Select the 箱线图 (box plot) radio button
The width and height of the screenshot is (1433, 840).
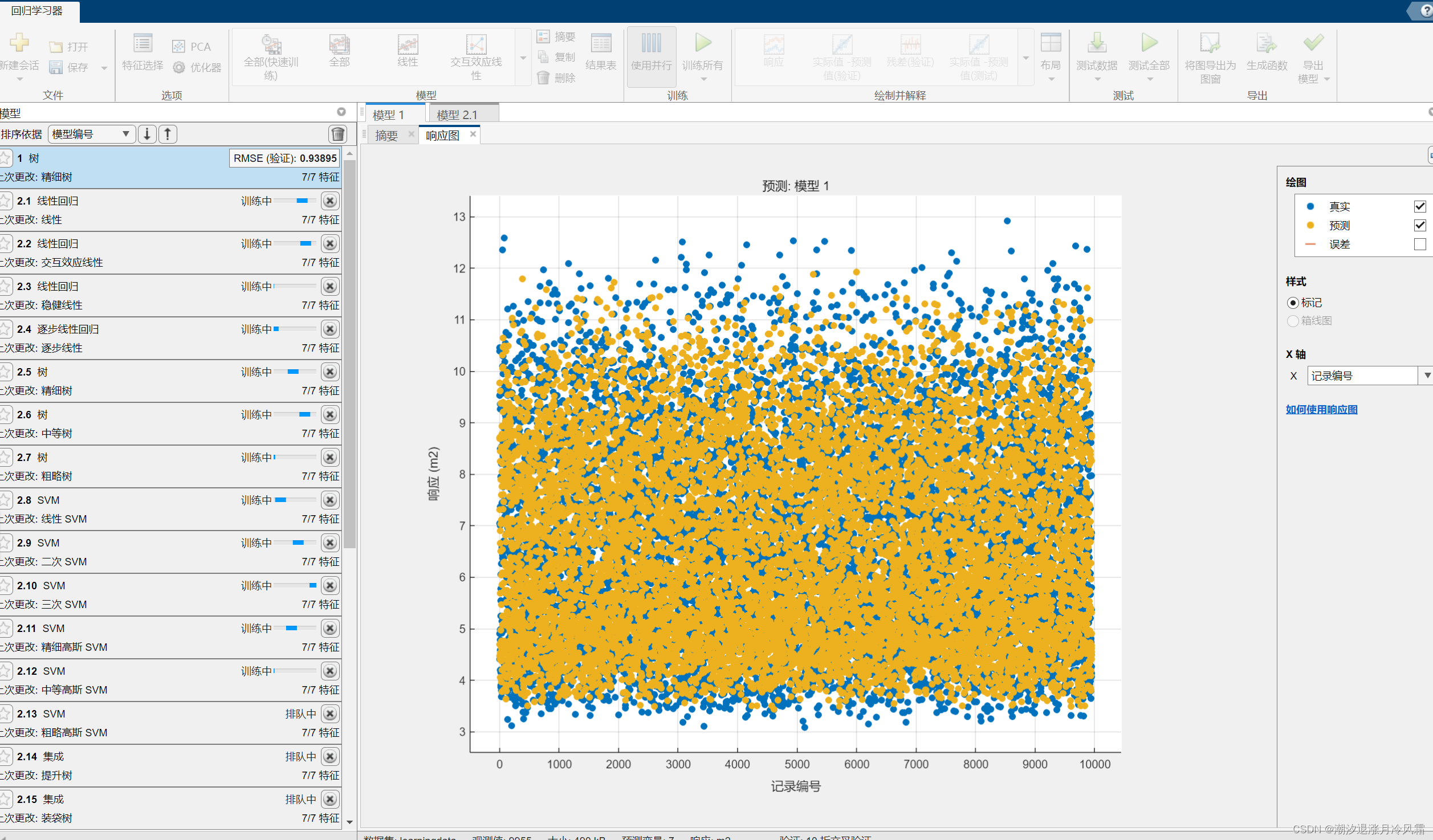[1293, 321]
